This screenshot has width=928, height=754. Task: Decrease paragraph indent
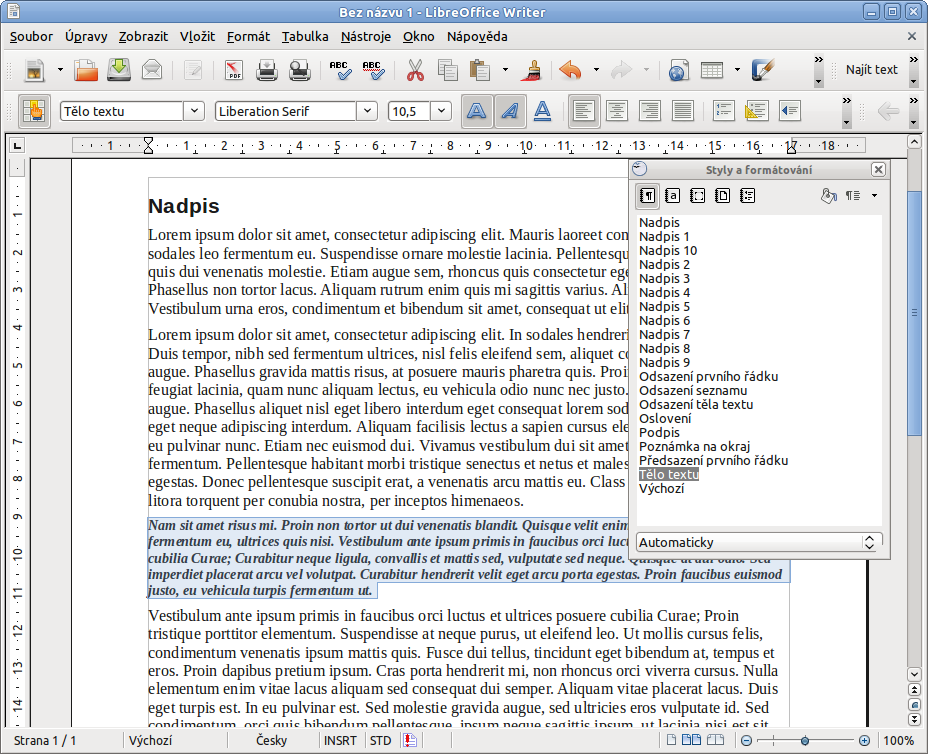point(790,111)
